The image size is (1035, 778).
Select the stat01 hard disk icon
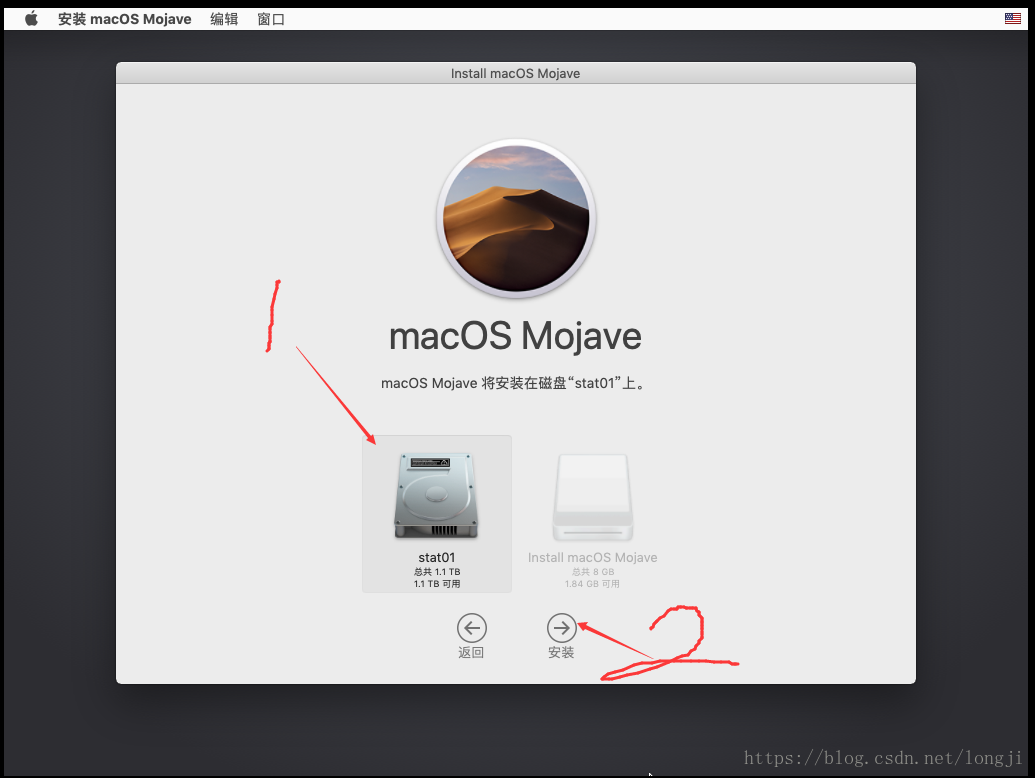coord(436,496)
